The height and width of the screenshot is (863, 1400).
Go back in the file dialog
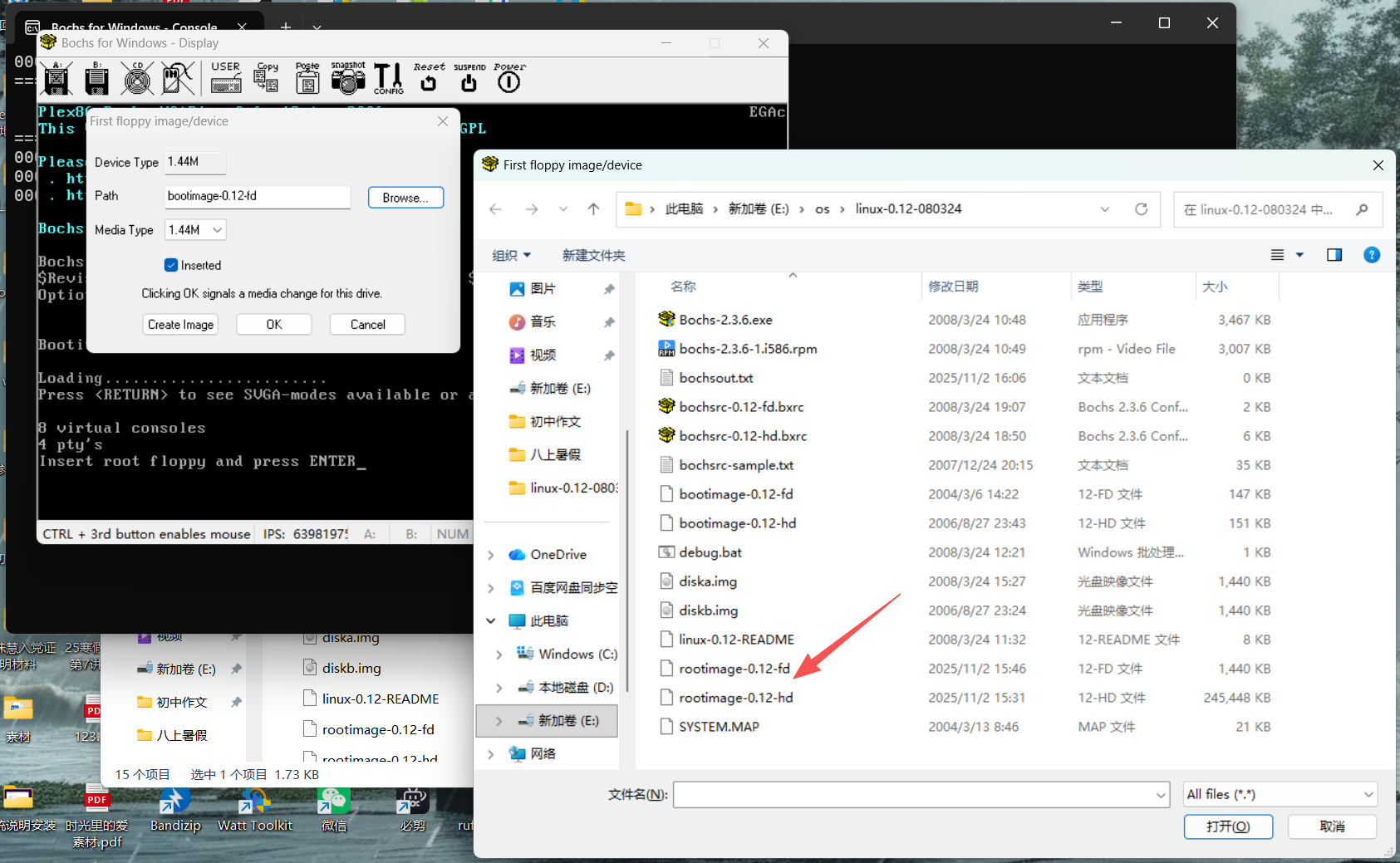click(496, 209)
